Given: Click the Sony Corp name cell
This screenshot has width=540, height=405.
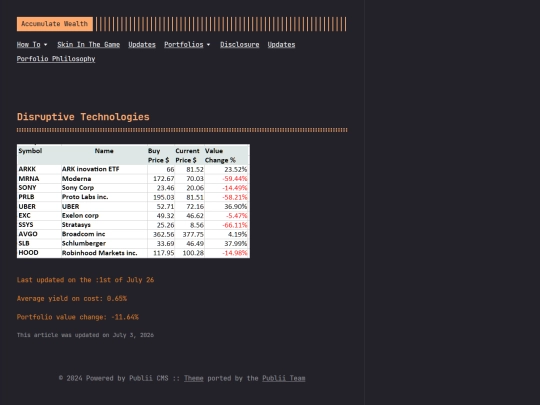Looking at the screenshot, I should [78, 188].
